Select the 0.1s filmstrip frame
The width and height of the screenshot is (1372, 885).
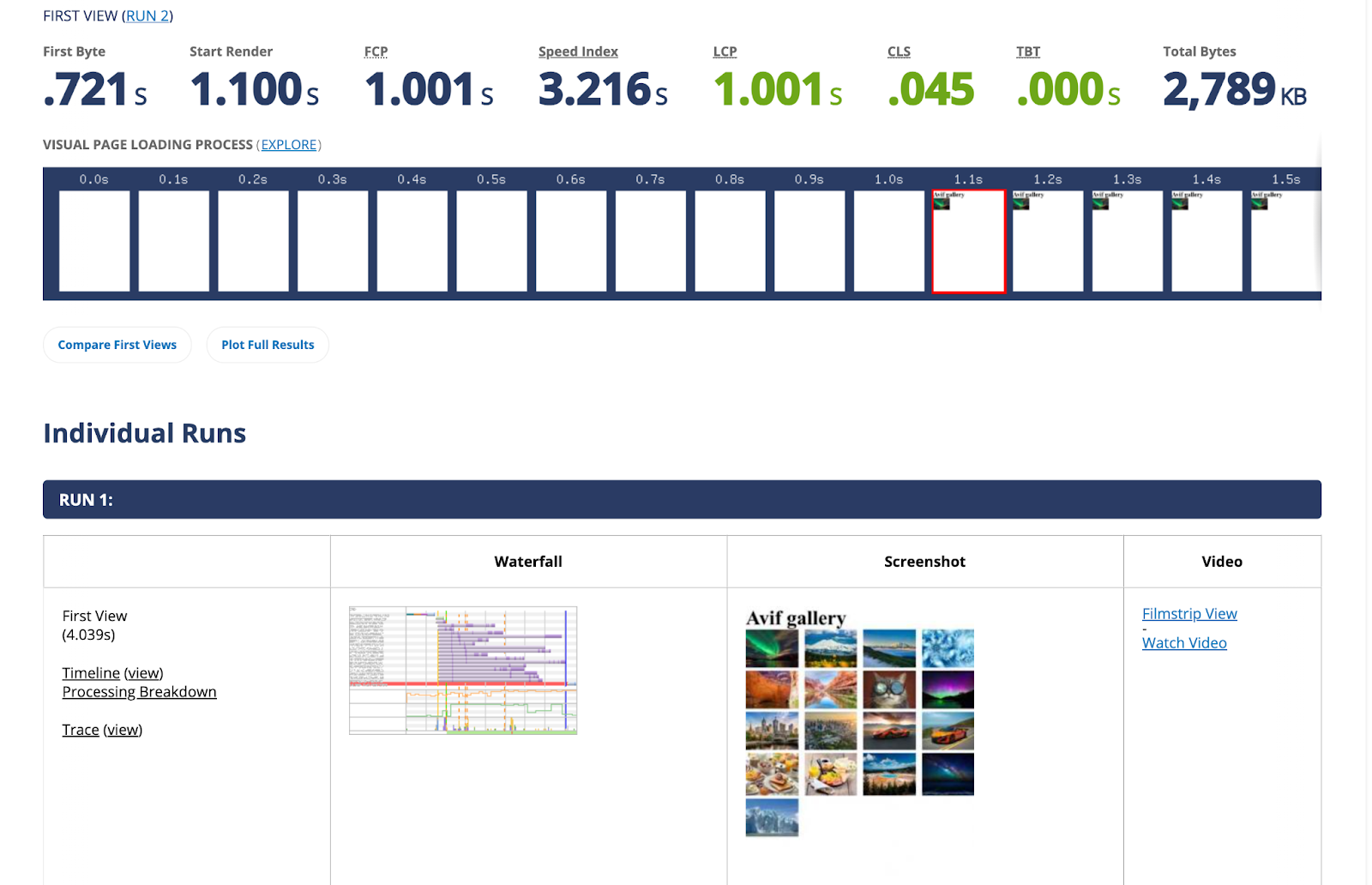(x=174, y=241)
